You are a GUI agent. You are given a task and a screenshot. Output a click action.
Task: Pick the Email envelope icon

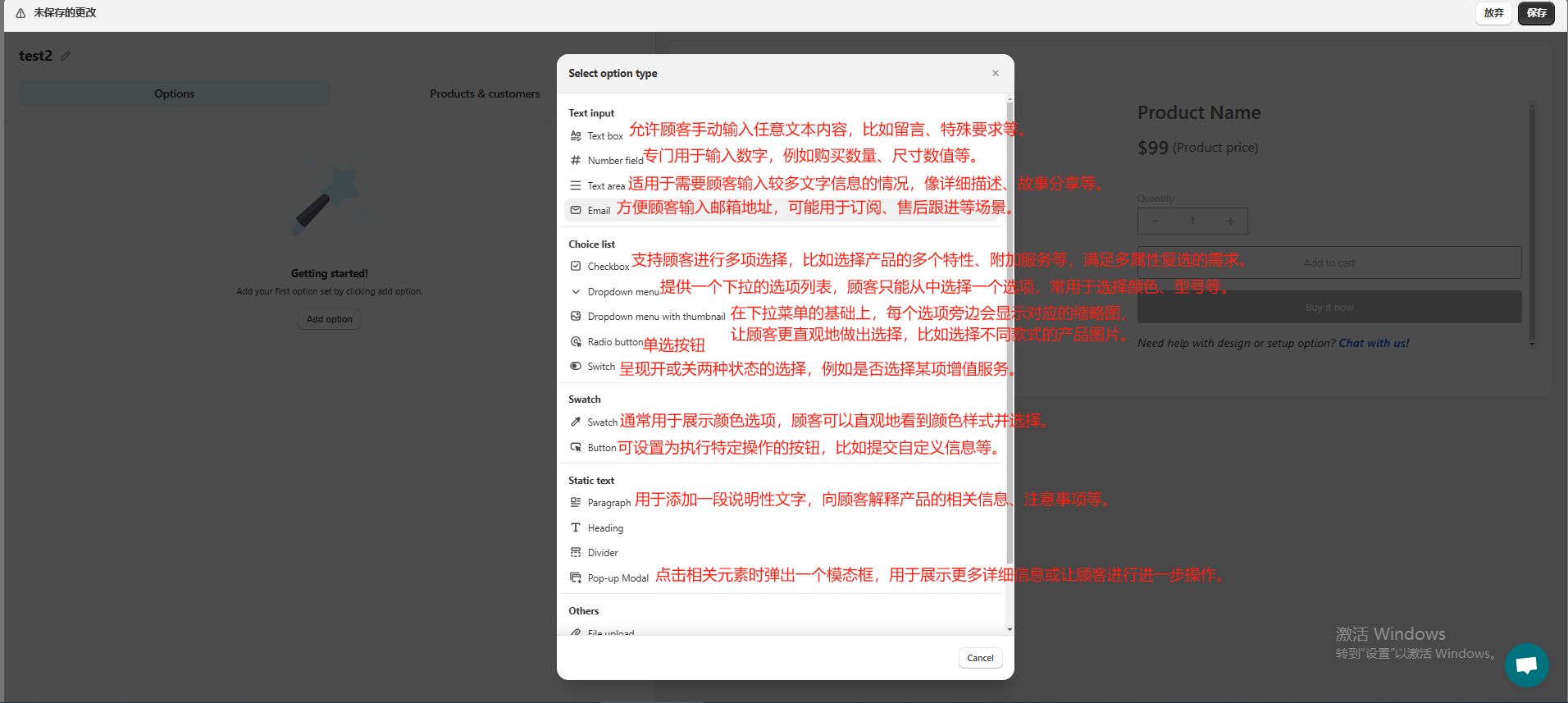tap(576, 210)
